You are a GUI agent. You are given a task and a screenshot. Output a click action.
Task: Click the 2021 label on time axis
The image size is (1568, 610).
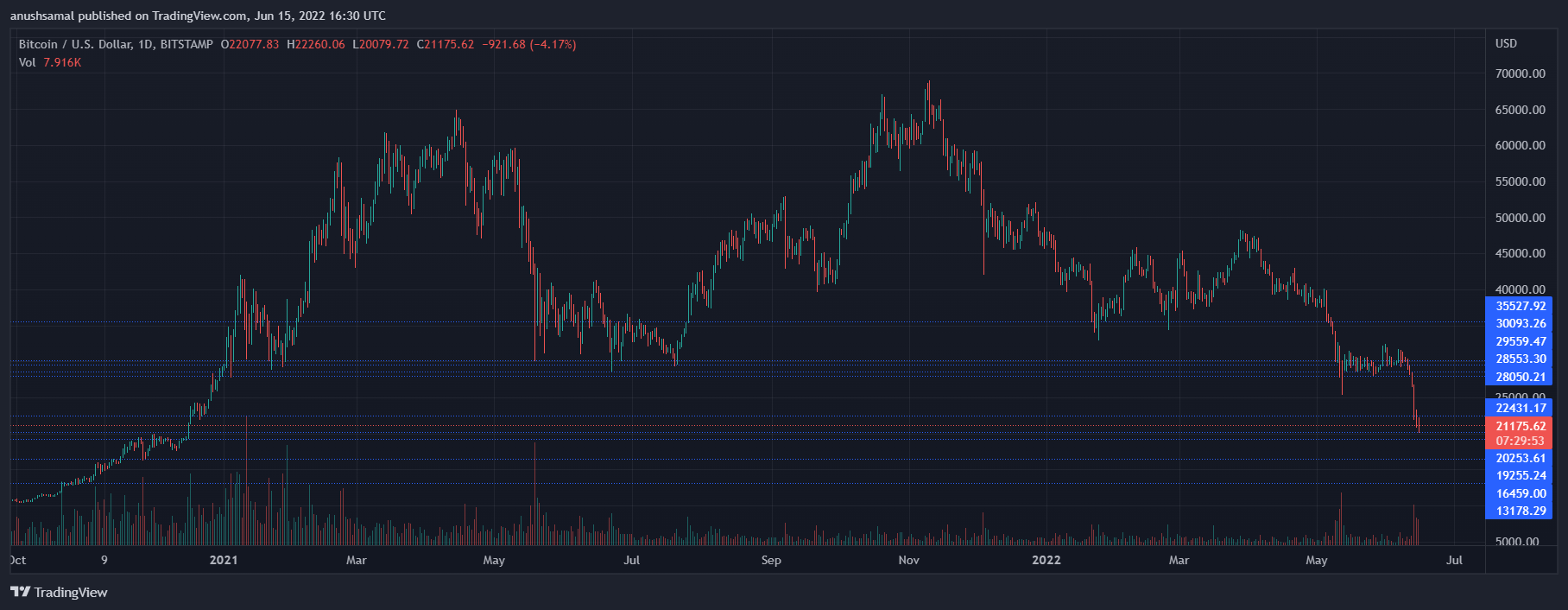(224, 560)
